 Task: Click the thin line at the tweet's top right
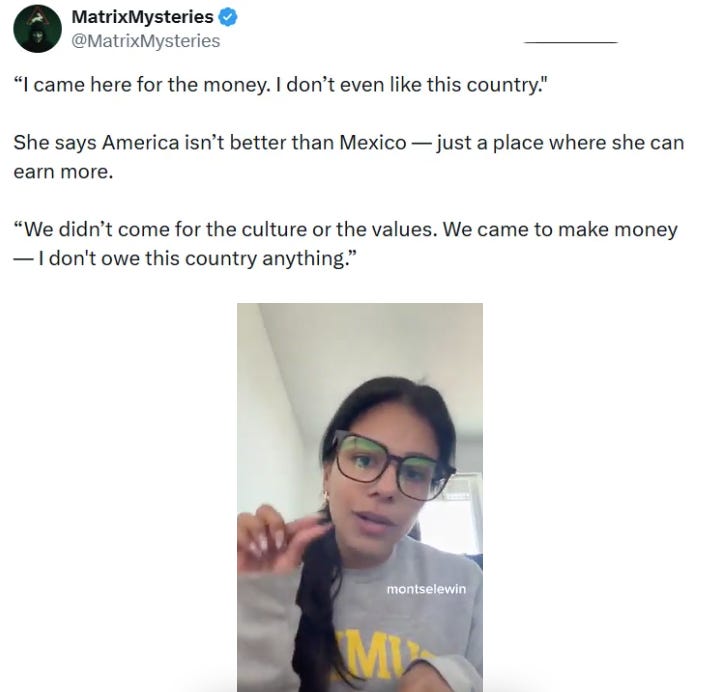coord(570,42)
